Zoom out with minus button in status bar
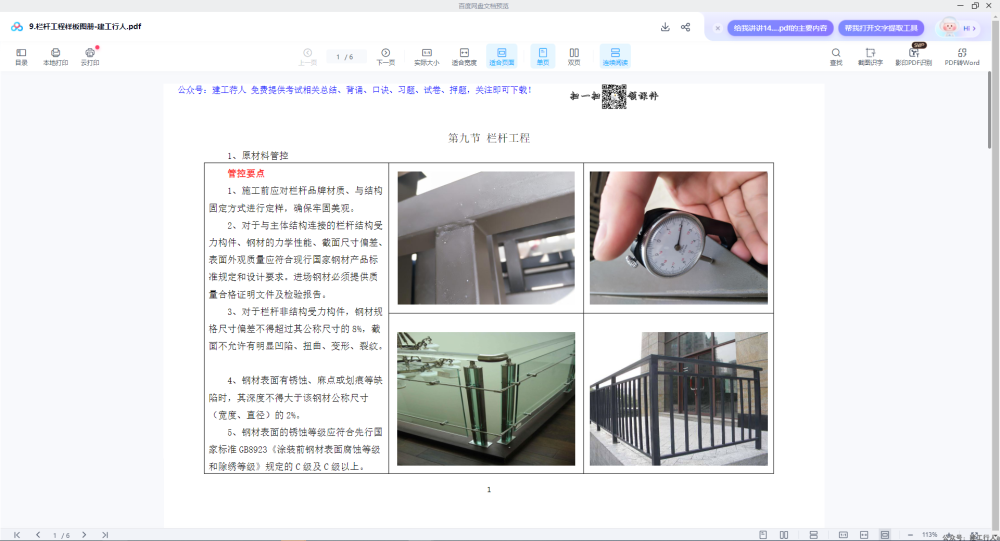The width and height of the screenshot is (1000, 541). tap(910, 535)
